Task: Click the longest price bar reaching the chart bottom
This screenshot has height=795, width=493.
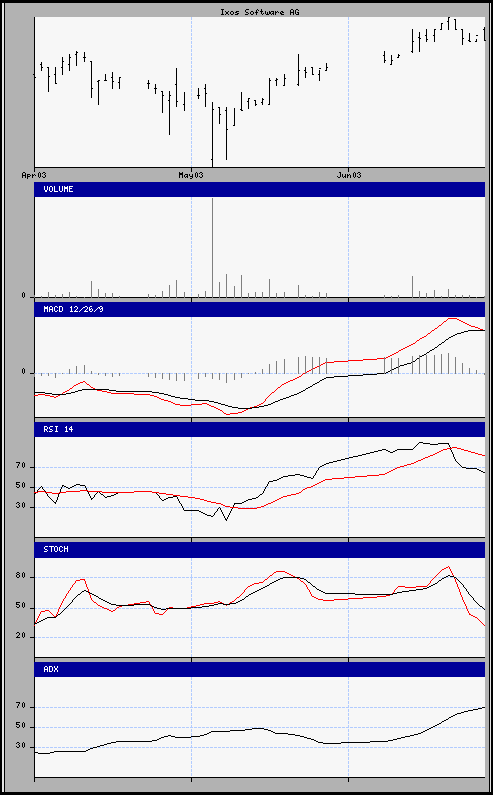Action: (213, 134)
